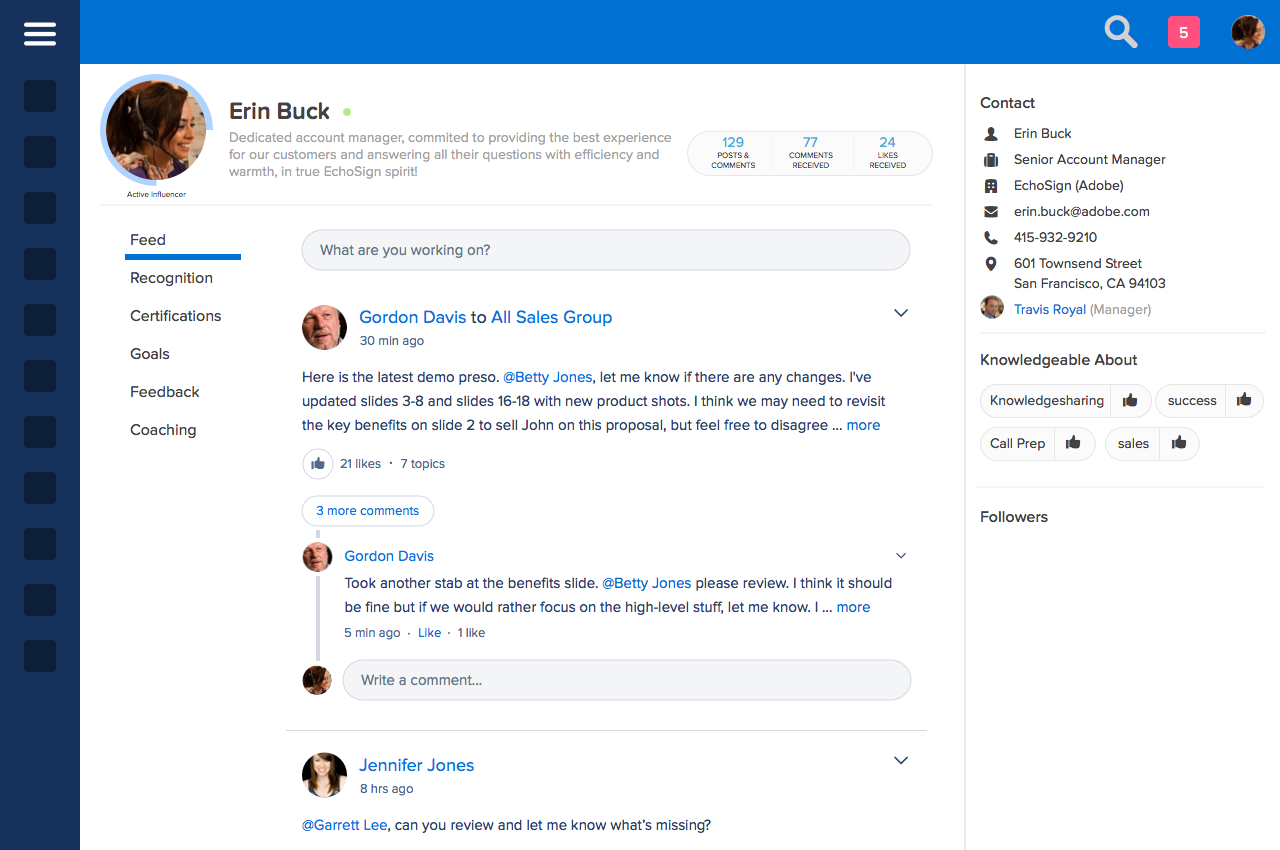This screenshot has width=1280, height=850.
Task: Click the @Betty Jones mention in the comment
Action: [646, 583]
